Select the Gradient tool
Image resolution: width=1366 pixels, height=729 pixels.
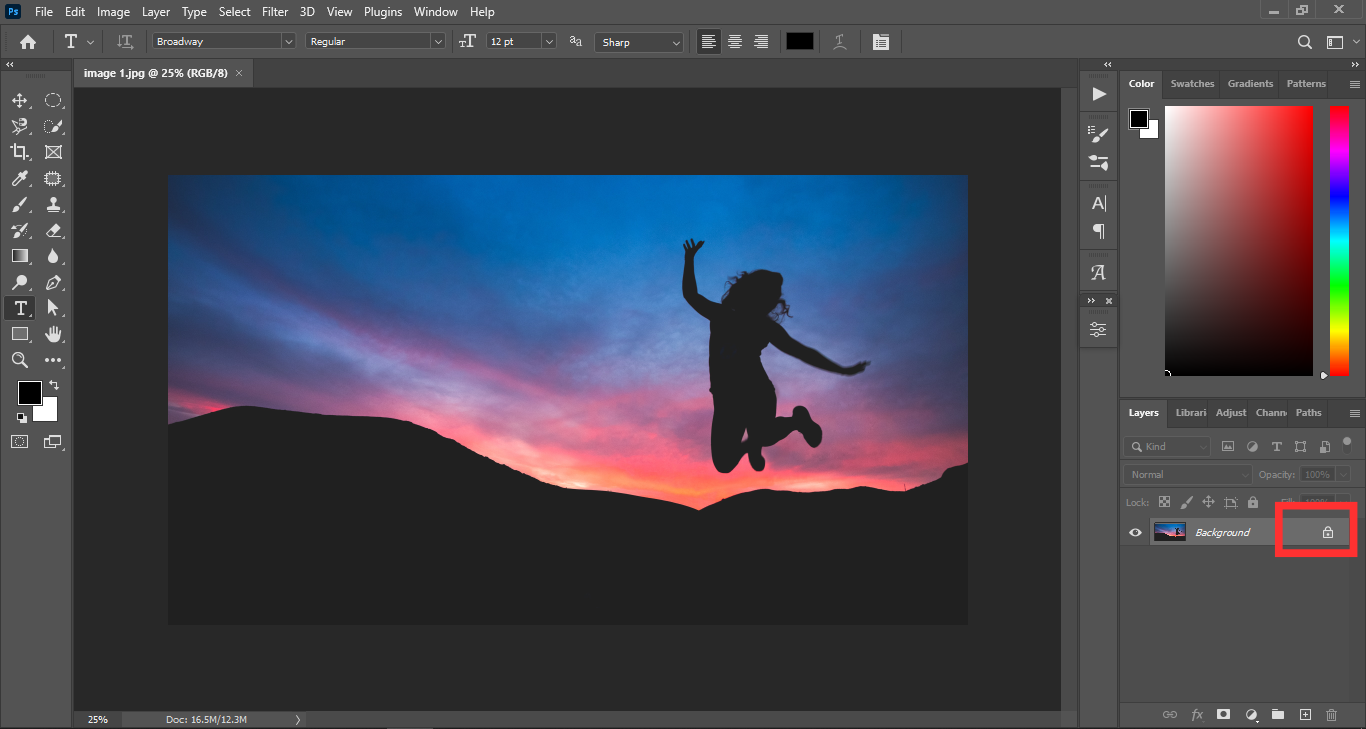pyautogui.click(x=19, y=256)
